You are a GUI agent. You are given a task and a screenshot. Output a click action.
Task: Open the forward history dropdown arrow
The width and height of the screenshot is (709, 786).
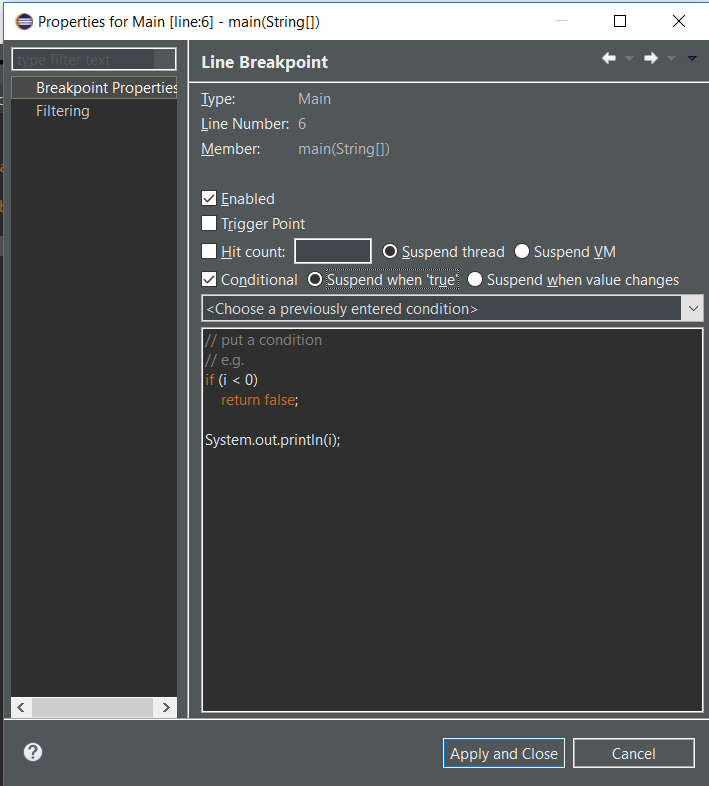pyautogui.click(x=671, y=59)
